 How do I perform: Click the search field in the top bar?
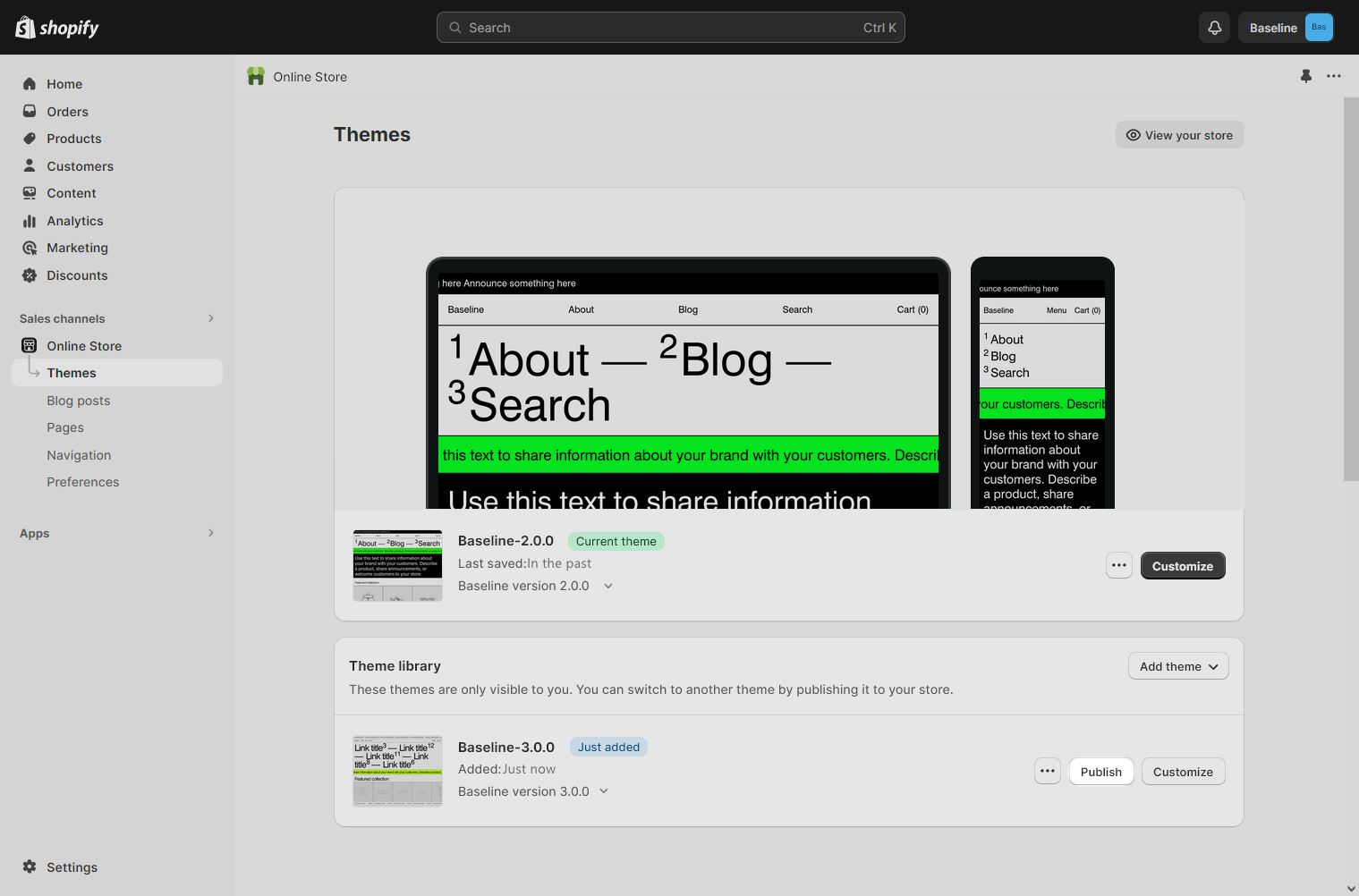(x=670, y=27)
